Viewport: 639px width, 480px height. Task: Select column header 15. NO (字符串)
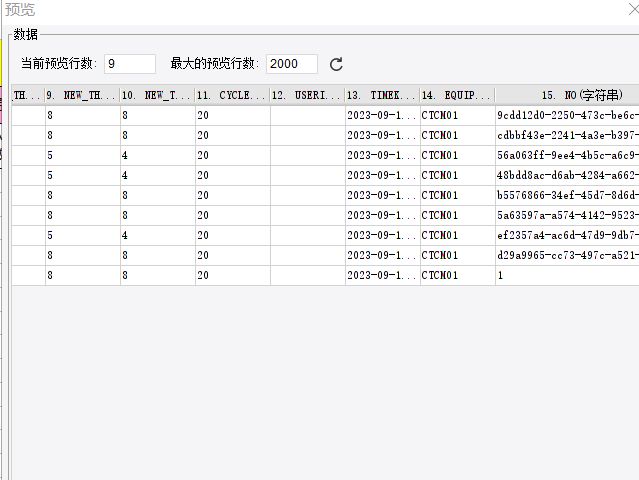(x=567, y=95)
